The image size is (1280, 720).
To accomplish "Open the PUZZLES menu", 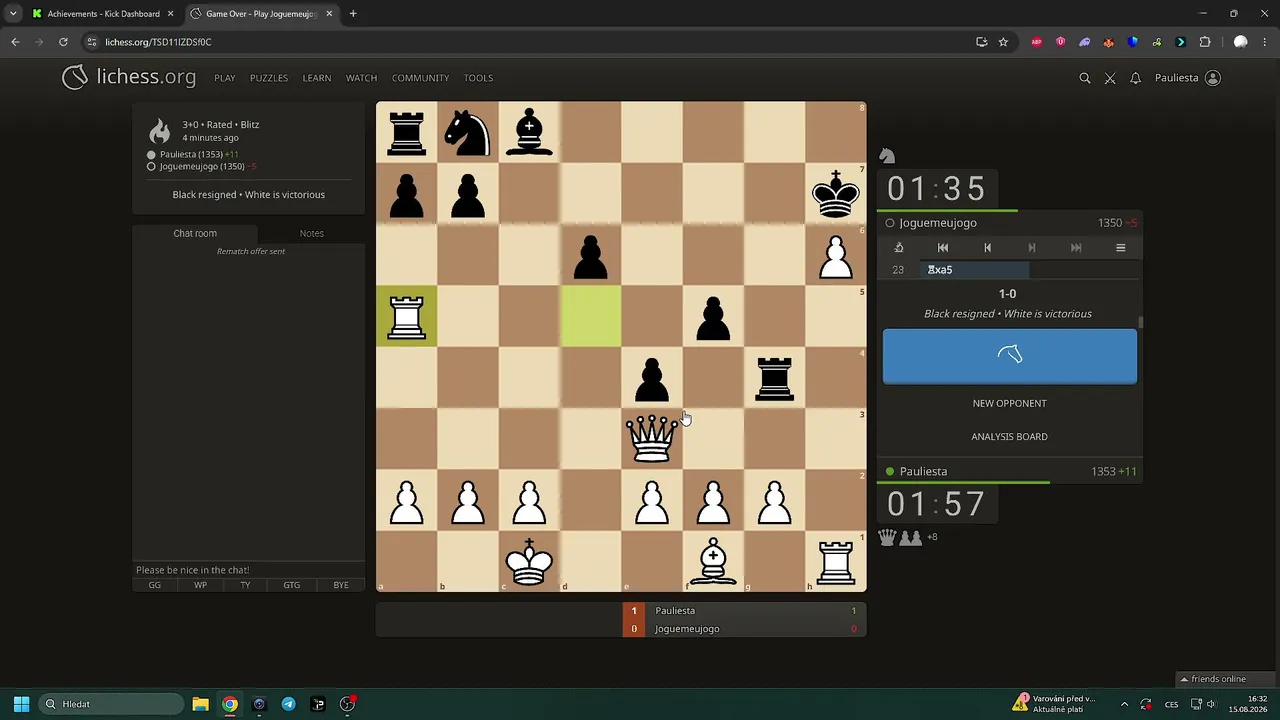I will 269,78.
